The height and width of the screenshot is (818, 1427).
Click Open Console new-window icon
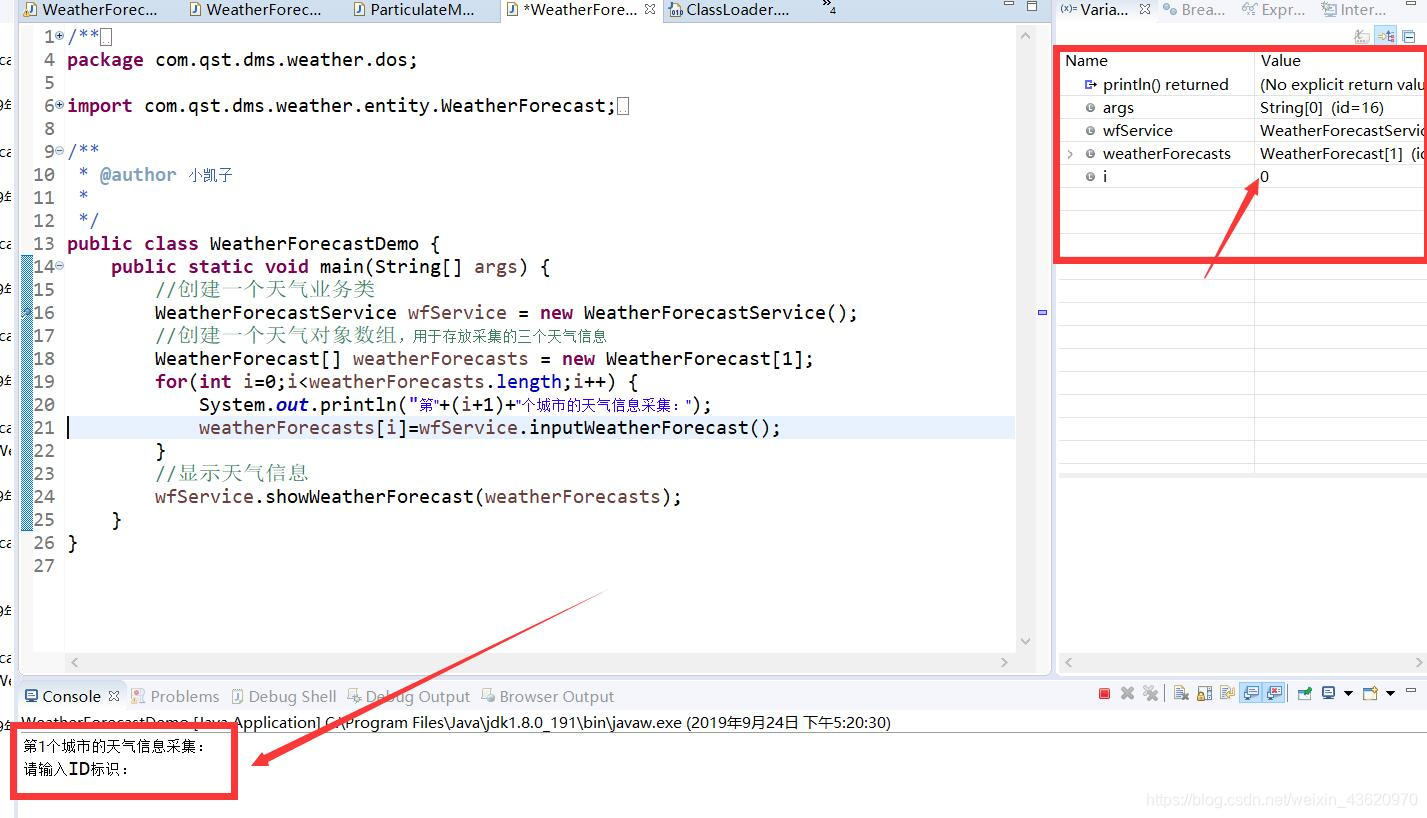point(1370,693)
